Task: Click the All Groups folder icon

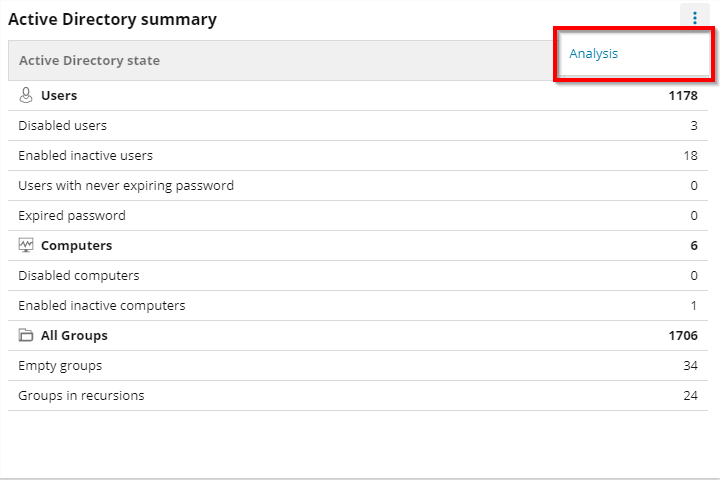Action: click(x=27, y=336)
